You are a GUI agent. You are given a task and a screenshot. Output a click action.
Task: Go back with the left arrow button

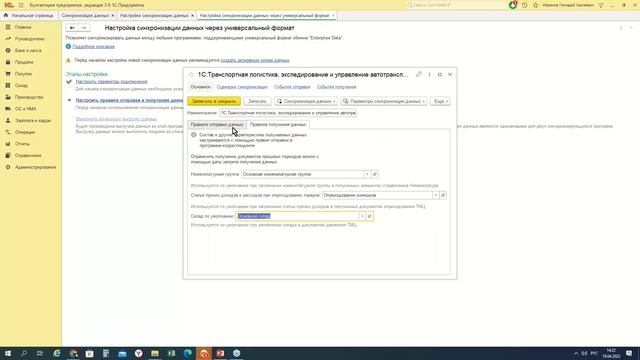point(72,28)
